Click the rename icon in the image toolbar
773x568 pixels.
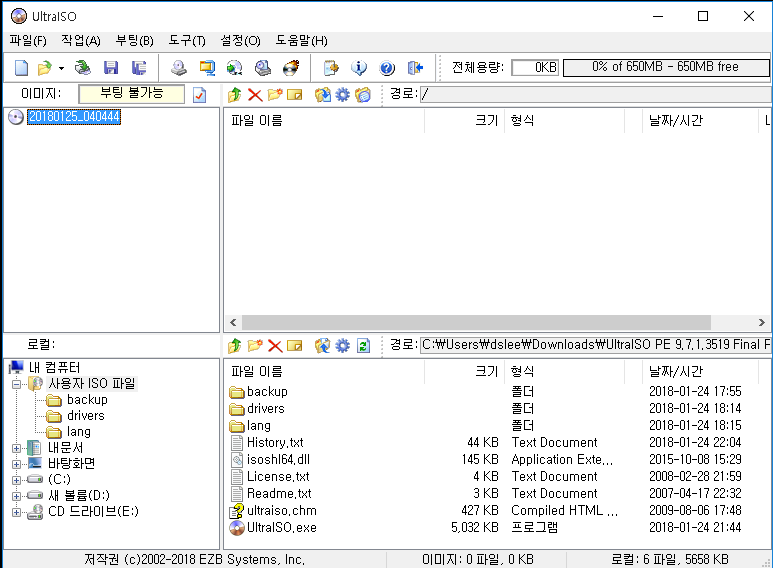294,95
